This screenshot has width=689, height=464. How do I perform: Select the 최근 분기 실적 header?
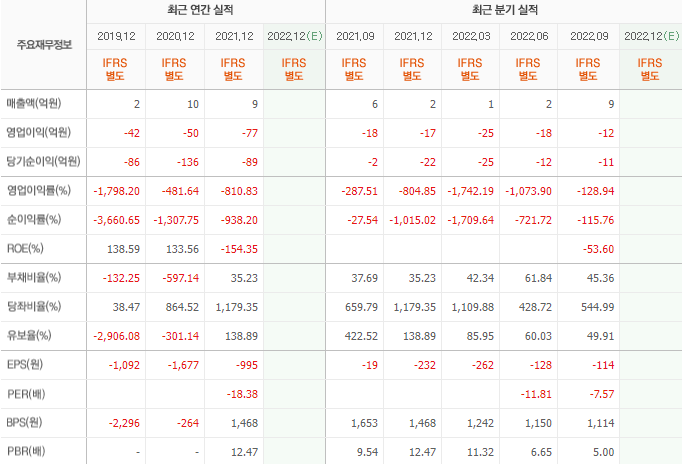click(x=505, y=10)
